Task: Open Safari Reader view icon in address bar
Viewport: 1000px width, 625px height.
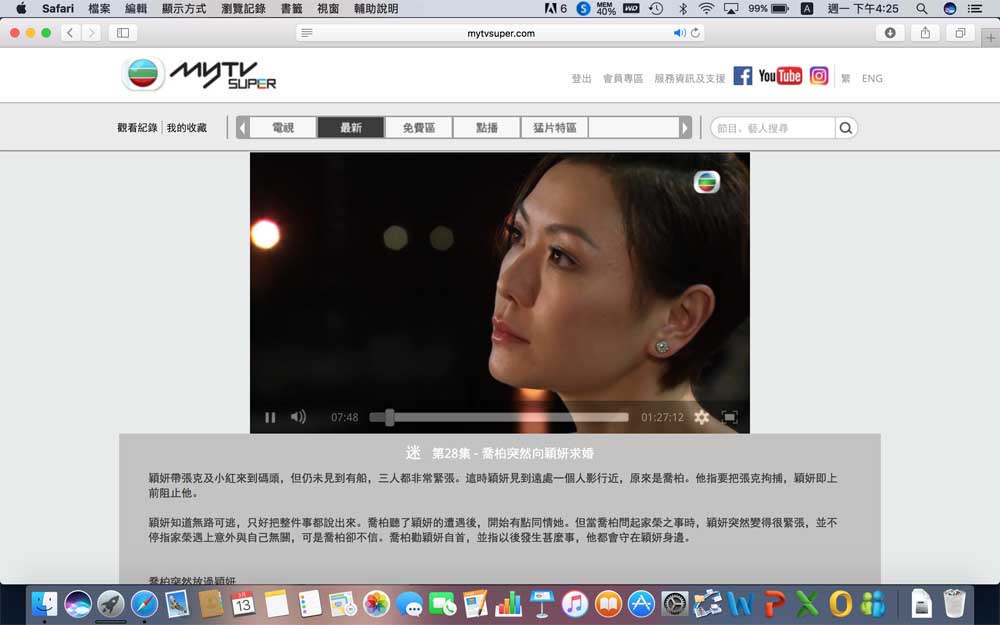Action: click(x=307, y=33)
